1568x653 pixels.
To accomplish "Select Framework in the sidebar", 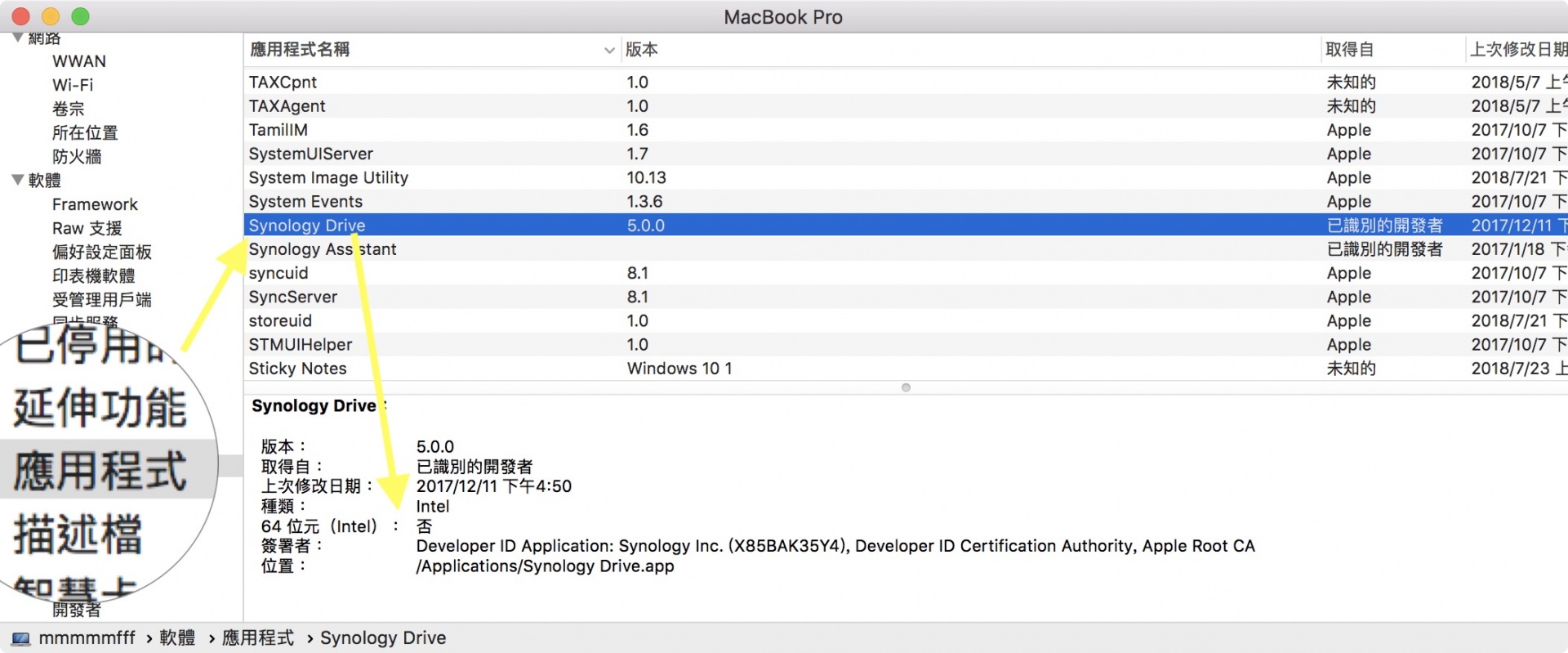I will click(95, 204).
